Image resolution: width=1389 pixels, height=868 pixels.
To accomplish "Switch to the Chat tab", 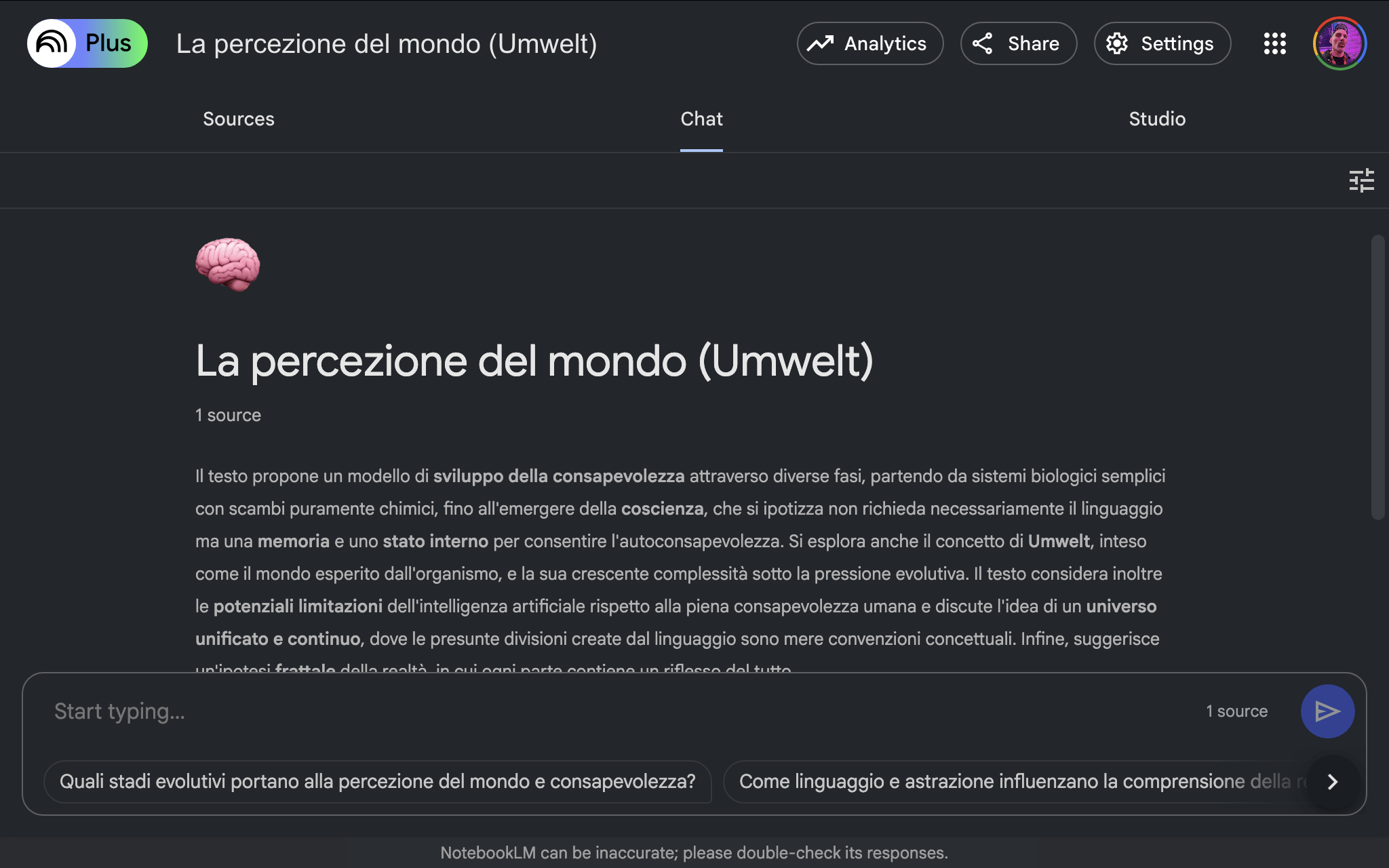I will tap(701, 119).
